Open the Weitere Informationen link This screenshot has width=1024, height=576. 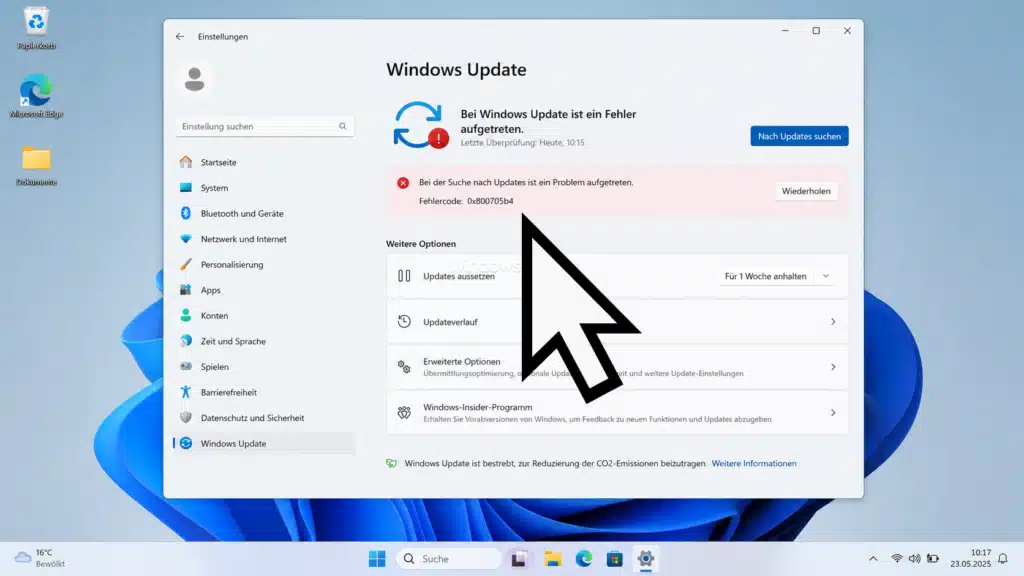point(754,464)
